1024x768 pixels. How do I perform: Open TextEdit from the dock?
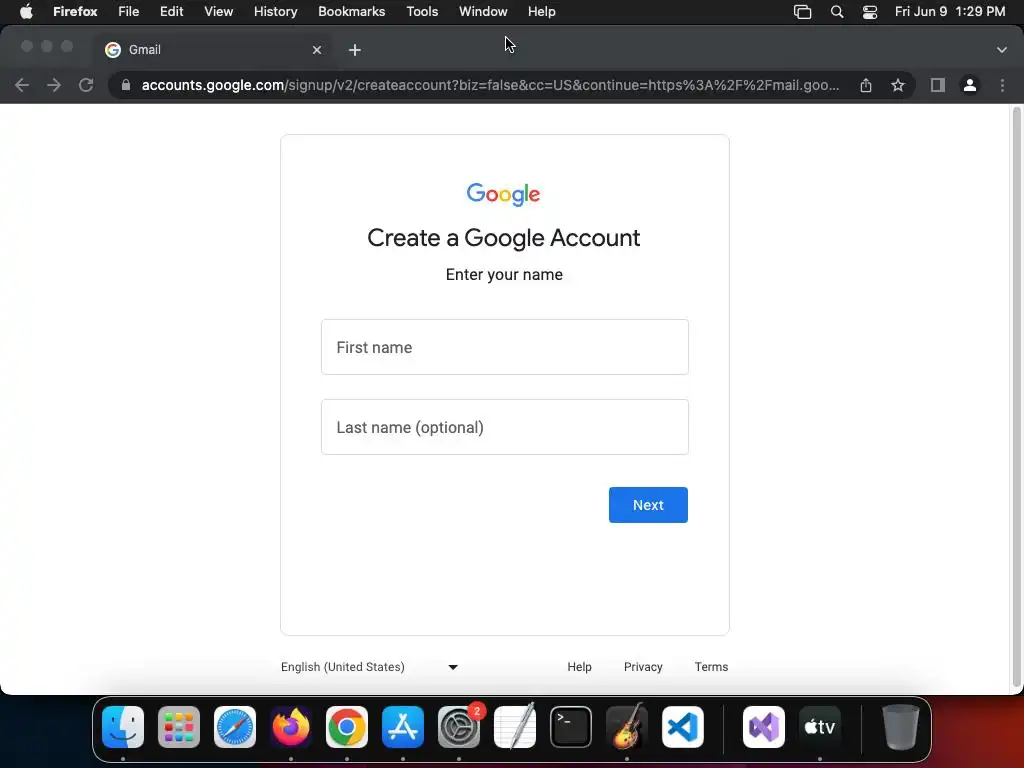515,727
